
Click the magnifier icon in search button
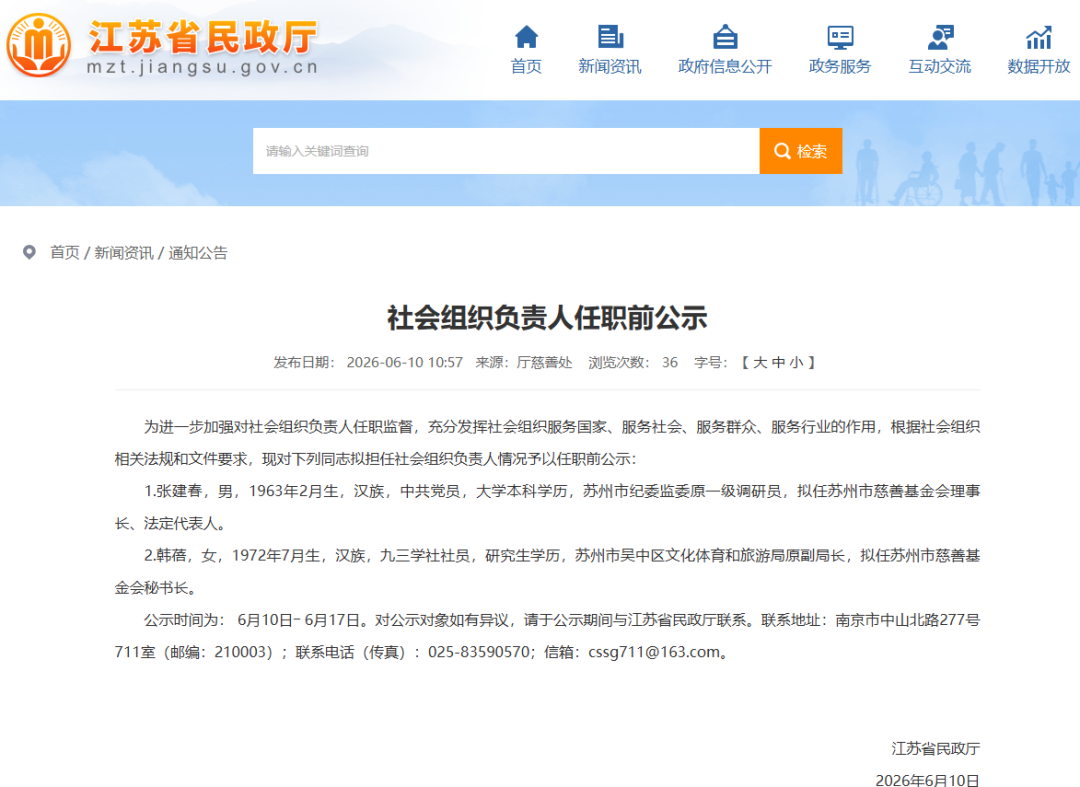pyautogui.click(x=782, y=151)
